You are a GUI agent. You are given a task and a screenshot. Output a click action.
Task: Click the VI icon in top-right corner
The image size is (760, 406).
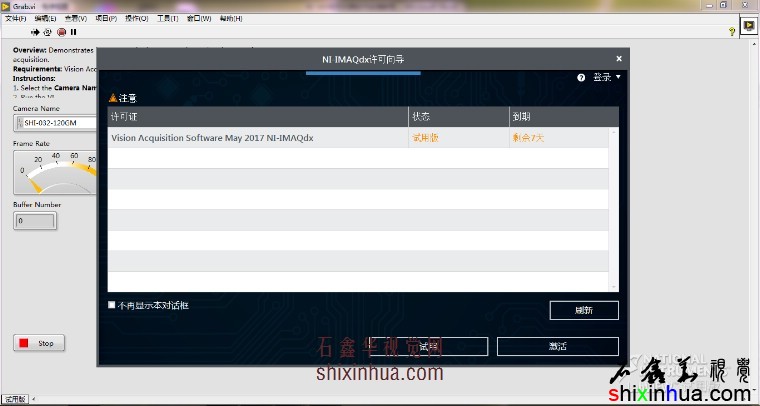coord(747,27)
